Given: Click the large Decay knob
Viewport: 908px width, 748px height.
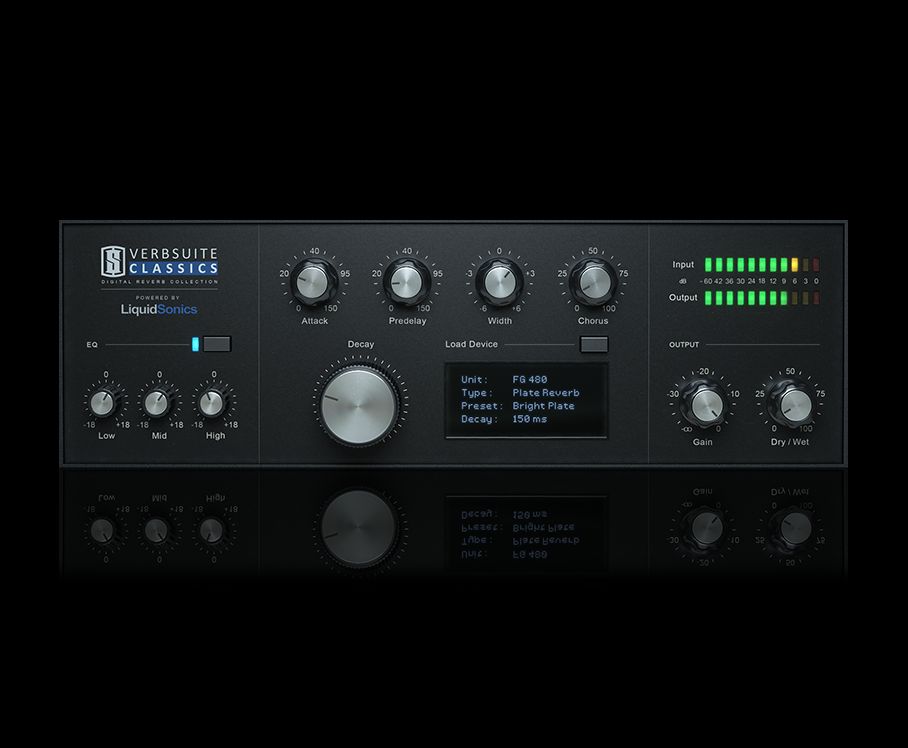Looking at the screenshot, I should coord(358,404).
